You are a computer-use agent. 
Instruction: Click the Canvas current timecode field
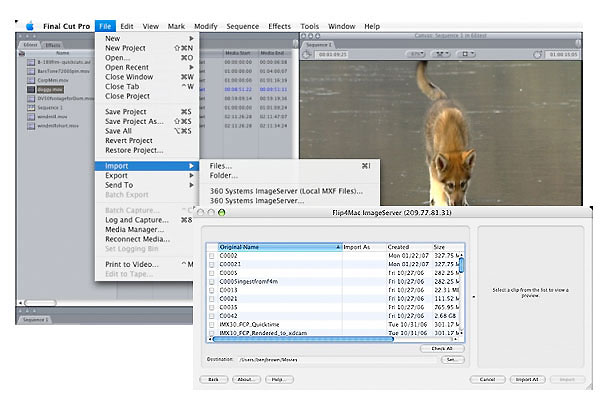(332, 54)
